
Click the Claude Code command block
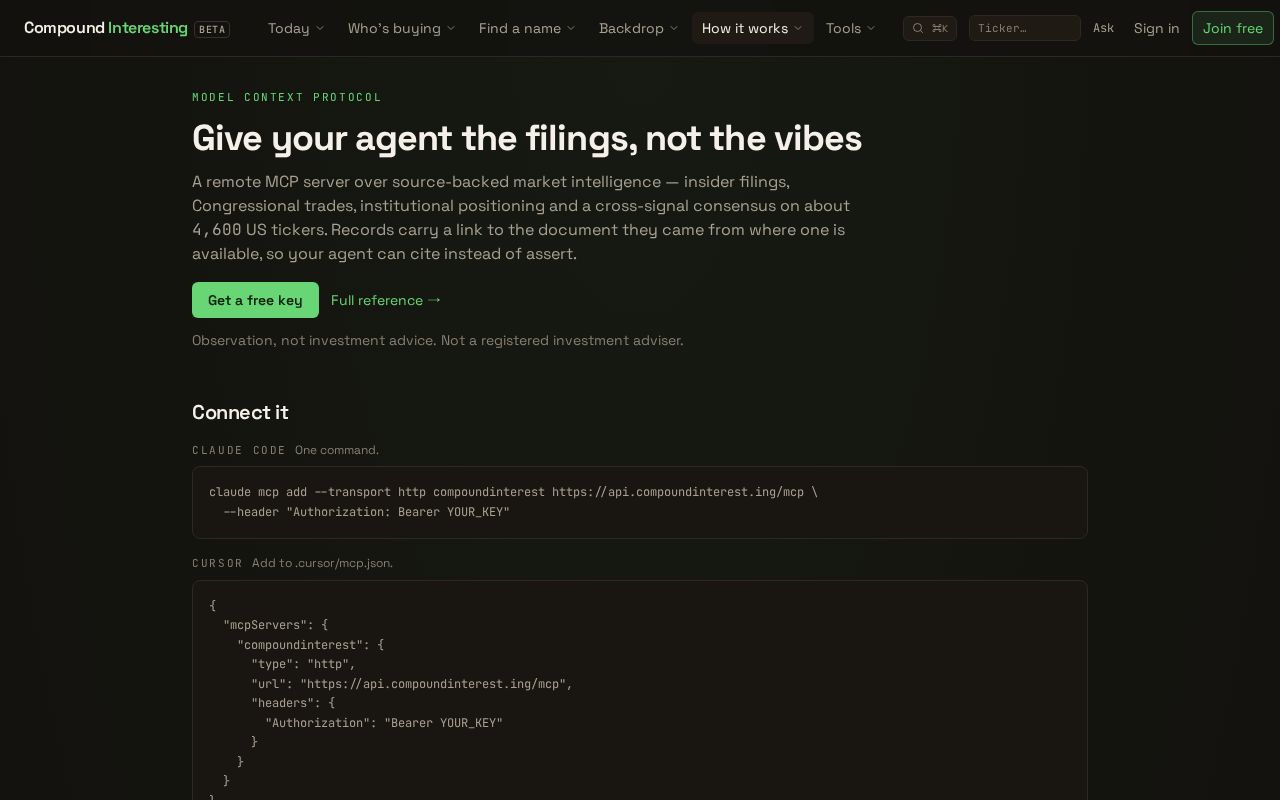click(x=640, y=502)
